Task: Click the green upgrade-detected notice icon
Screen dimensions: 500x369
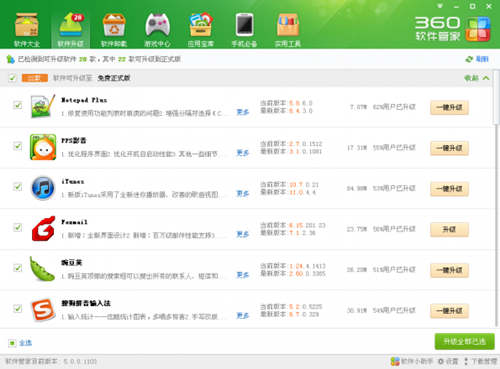Action: pyautogui.click(x=10, y=59)
